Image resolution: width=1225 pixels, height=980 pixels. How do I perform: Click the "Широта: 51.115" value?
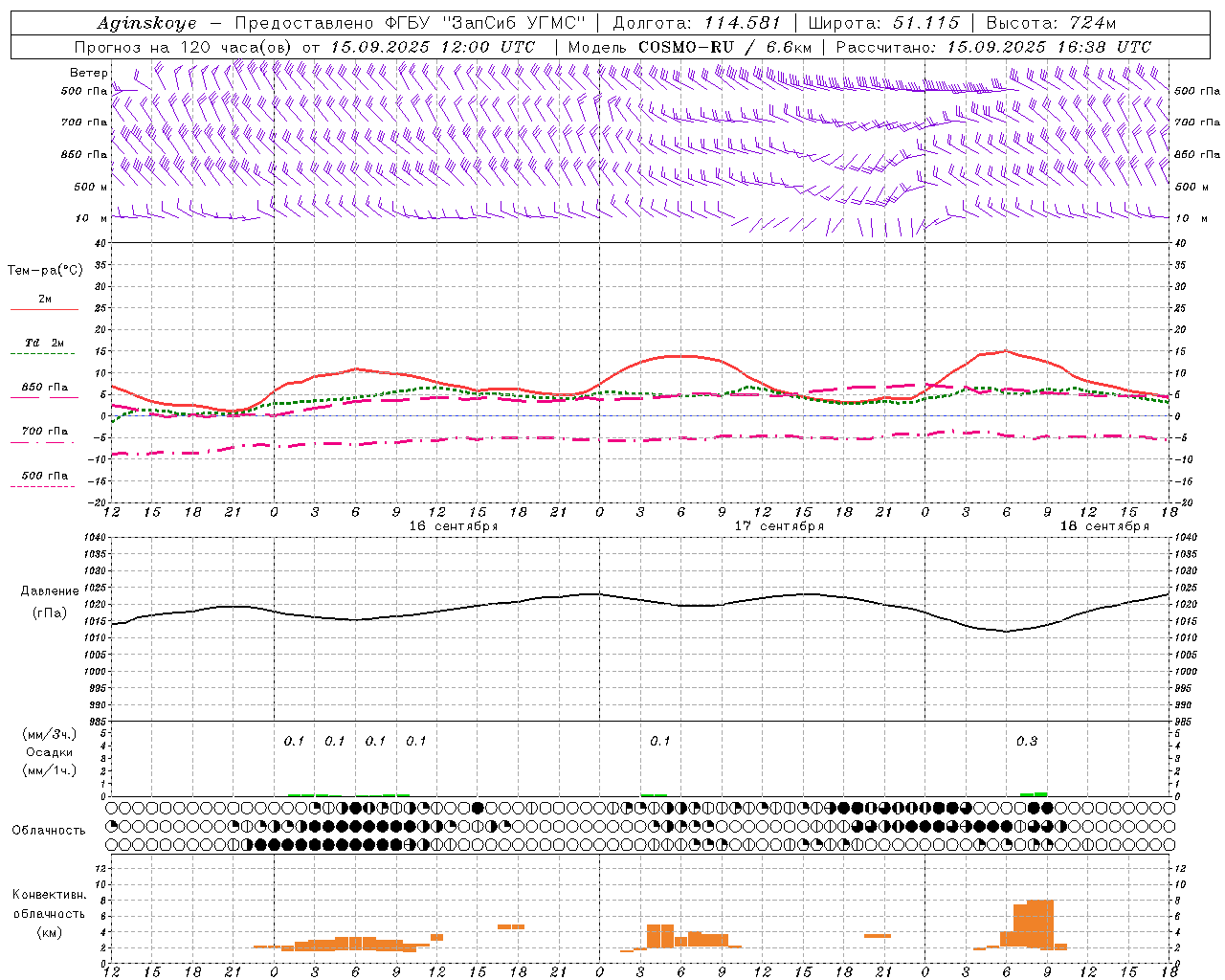[x=883, y=23]
